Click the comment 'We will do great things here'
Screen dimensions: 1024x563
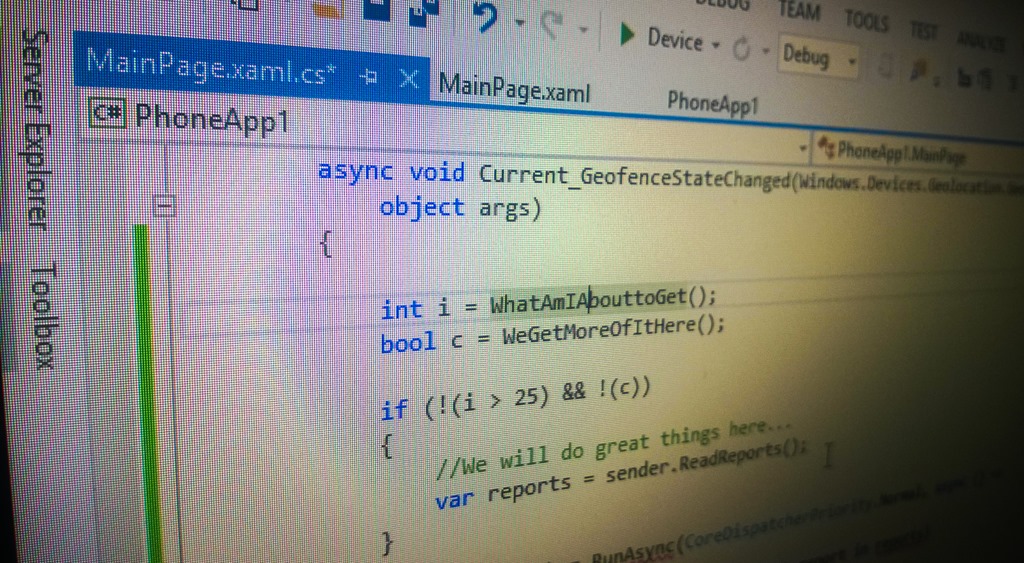pyautogui.click(x=614, y=450)
